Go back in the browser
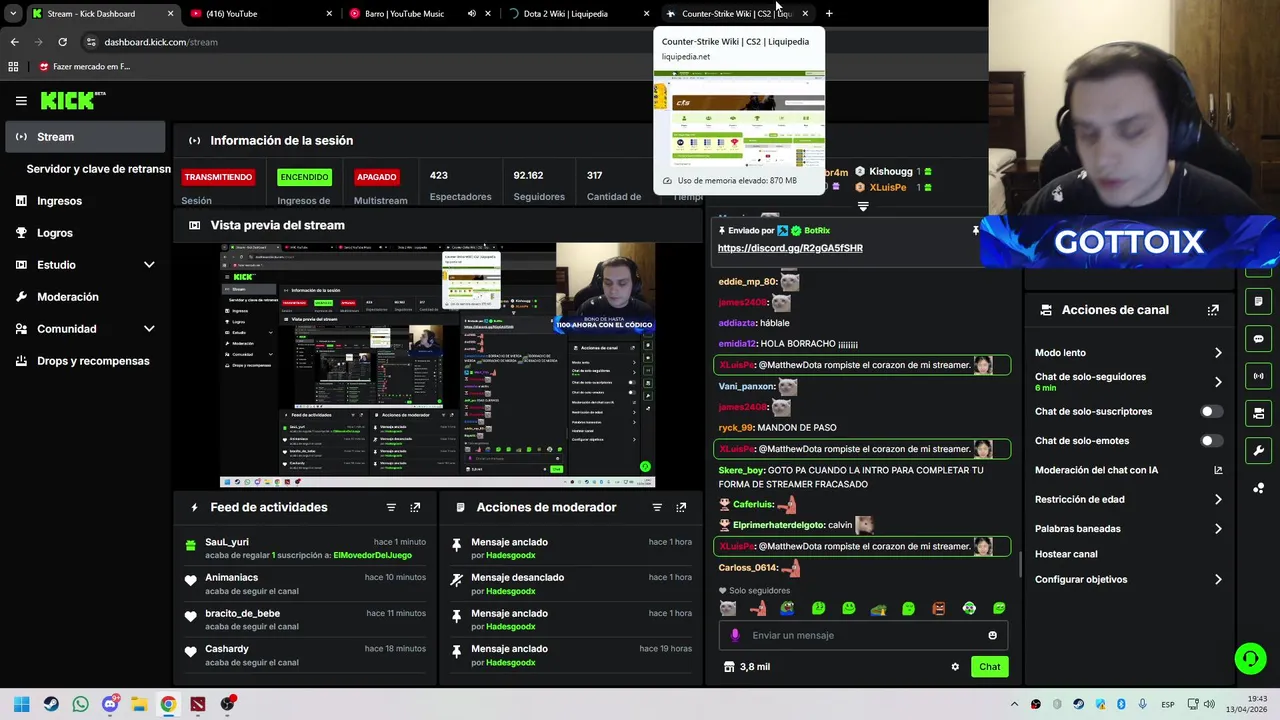This screenshot has height=720, width=1280. [14, 42]
